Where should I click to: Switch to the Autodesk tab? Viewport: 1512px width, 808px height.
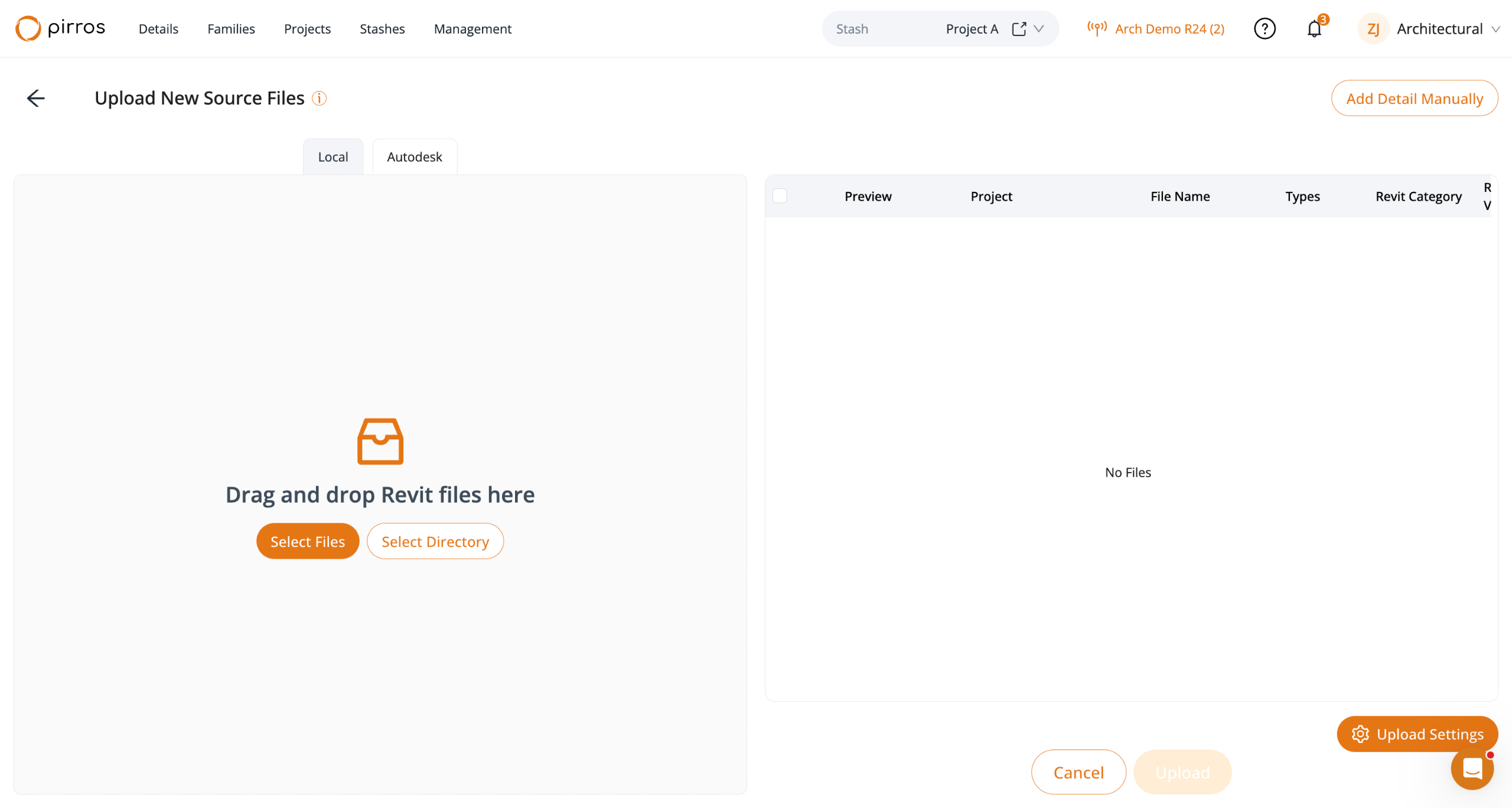click(414, 157)
